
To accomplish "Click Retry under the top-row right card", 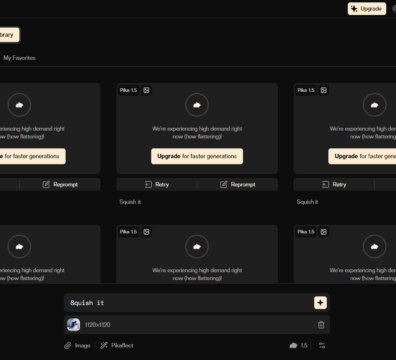I will click(x=334, y=184).
